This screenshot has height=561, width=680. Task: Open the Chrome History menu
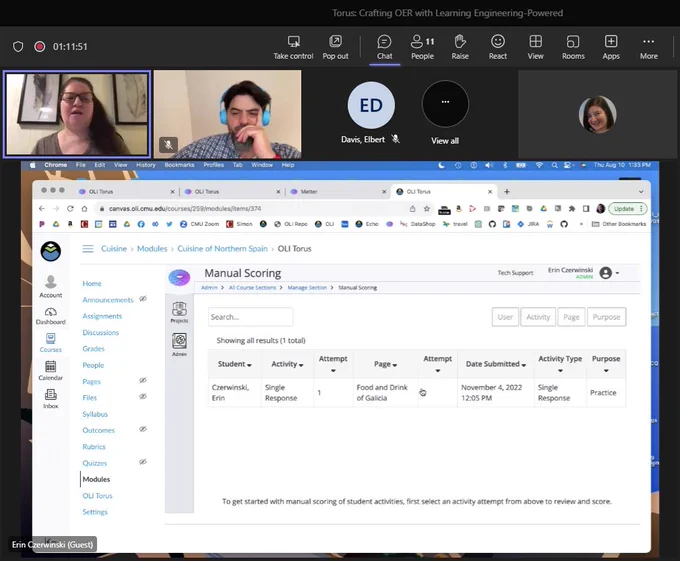(x=146, y=165)
